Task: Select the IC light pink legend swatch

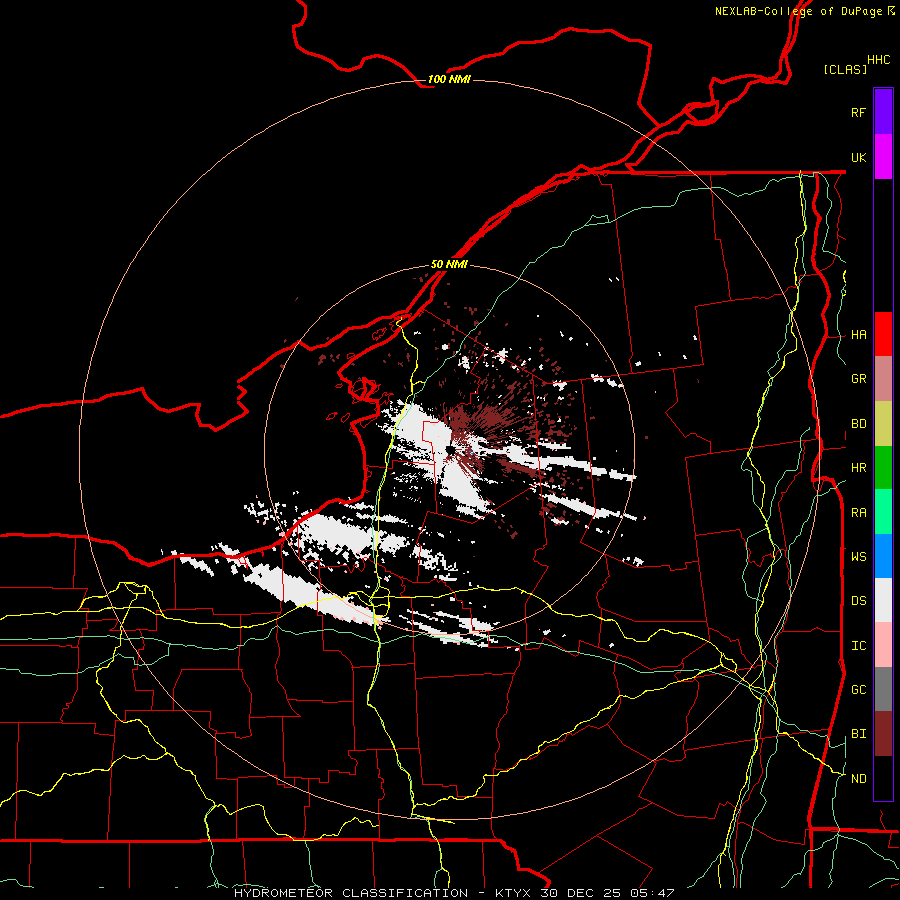Action: (x=883, y=645)
